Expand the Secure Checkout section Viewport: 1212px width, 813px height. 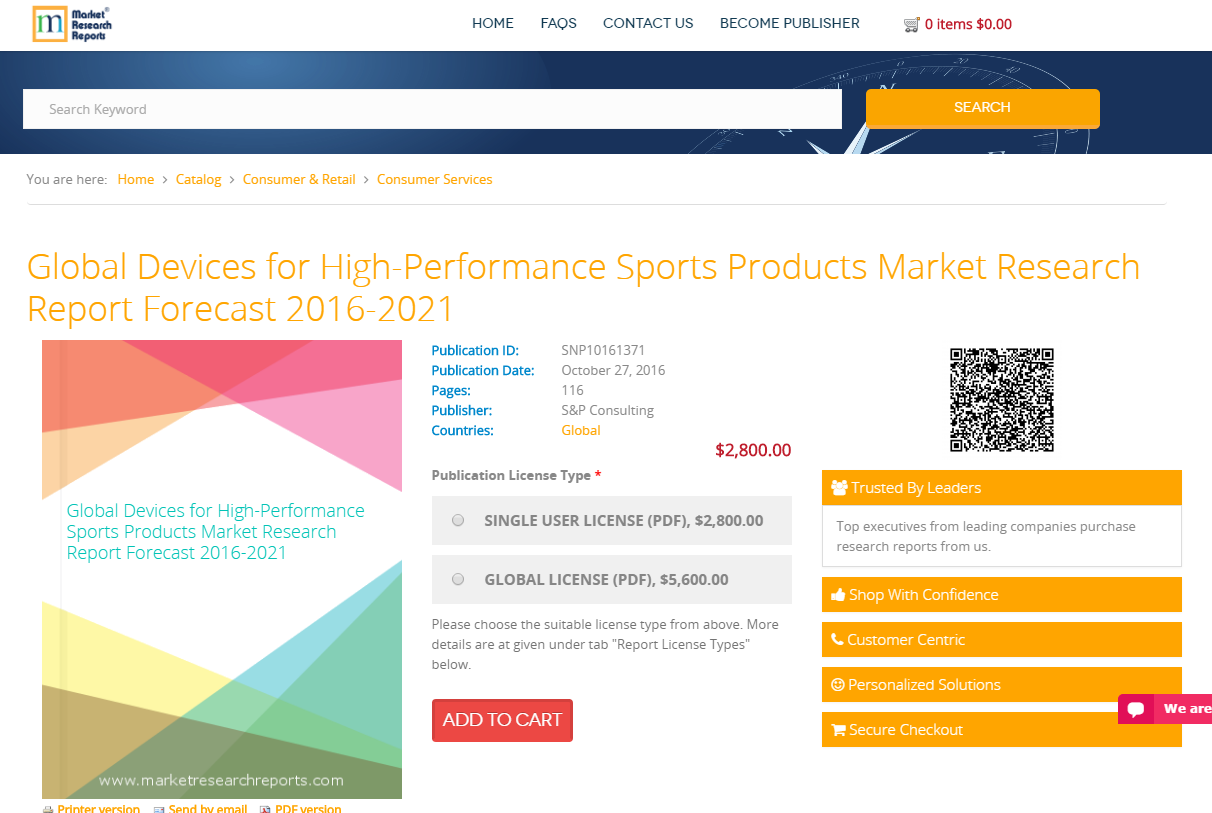[1002, 730]
